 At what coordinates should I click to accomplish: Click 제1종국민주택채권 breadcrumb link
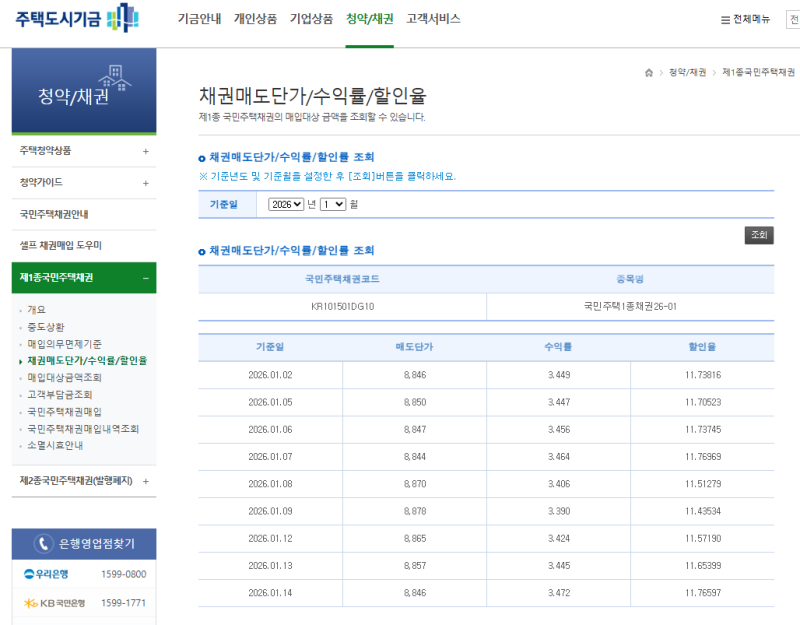click(x=758, y=72)
